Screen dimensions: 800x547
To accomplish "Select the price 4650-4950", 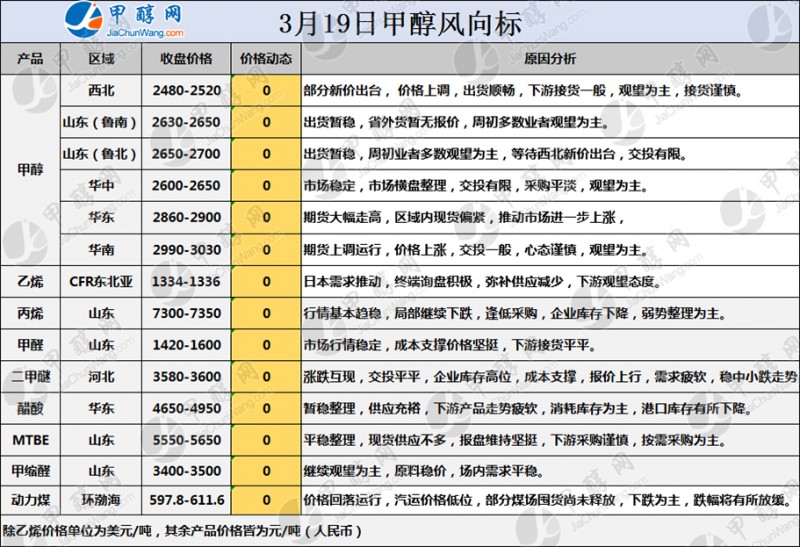I will 186,408.
